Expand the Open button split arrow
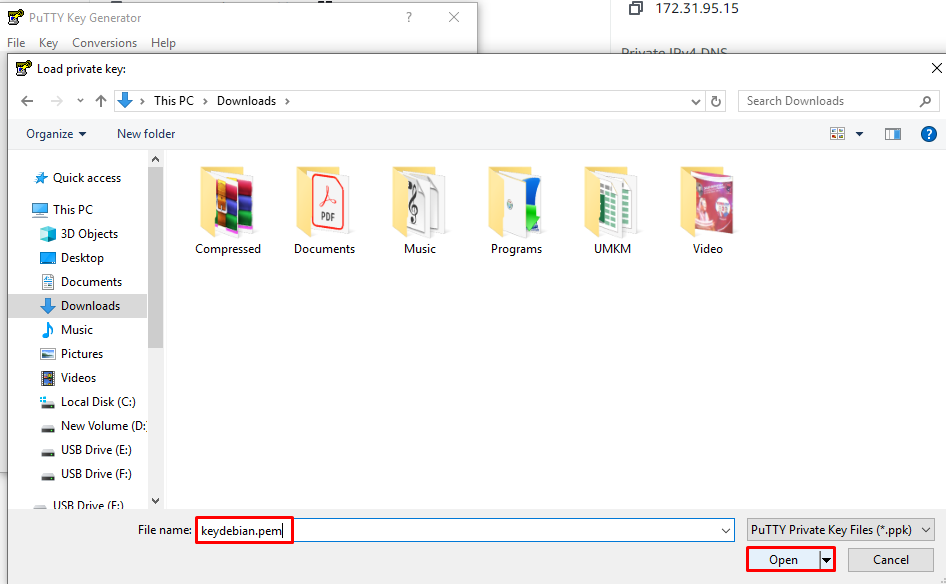Viewport: 946px width, 584px height. tap(827, 560)
